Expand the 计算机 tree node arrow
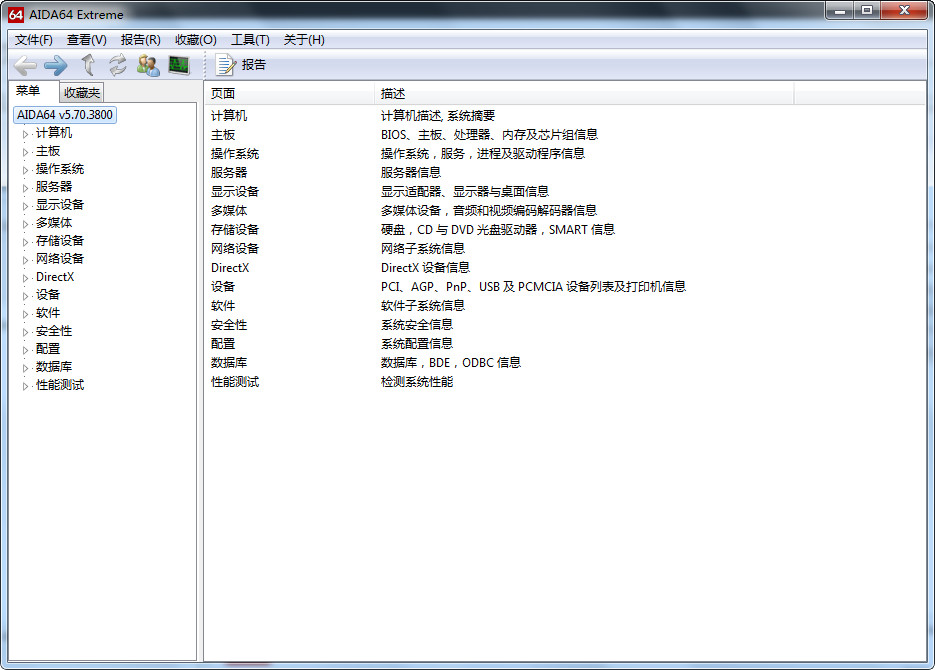The height and width of the screenshot is (670, 935). coord(25,134)
